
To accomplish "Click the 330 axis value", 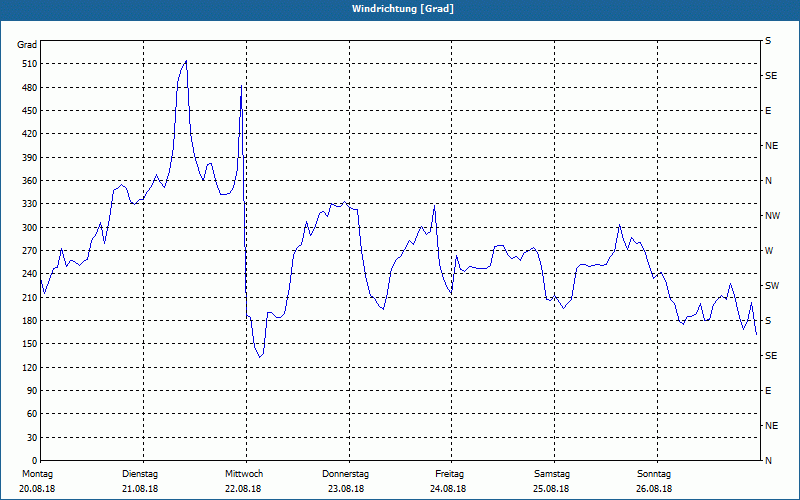I will click(x=30, y=204).
